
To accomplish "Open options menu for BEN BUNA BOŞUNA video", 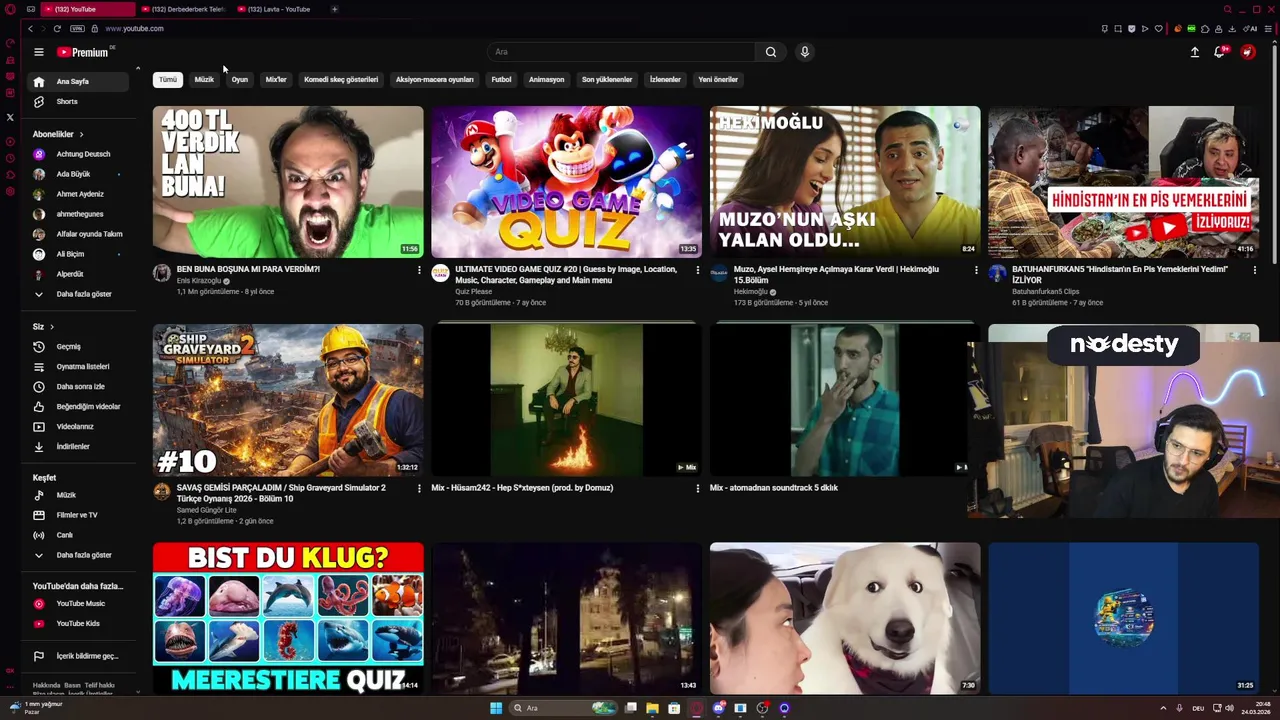I will coord(419,270).
